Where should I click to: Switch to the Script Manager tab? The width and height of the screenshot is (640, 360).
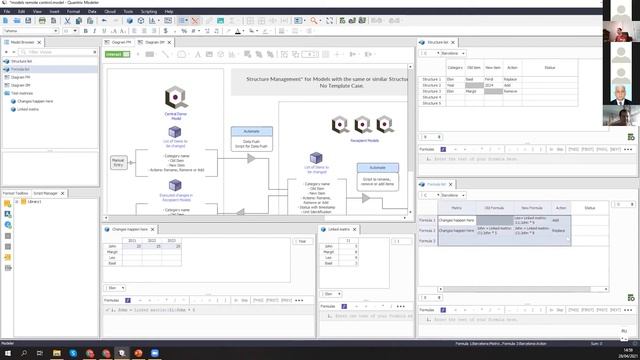point(45,193)
